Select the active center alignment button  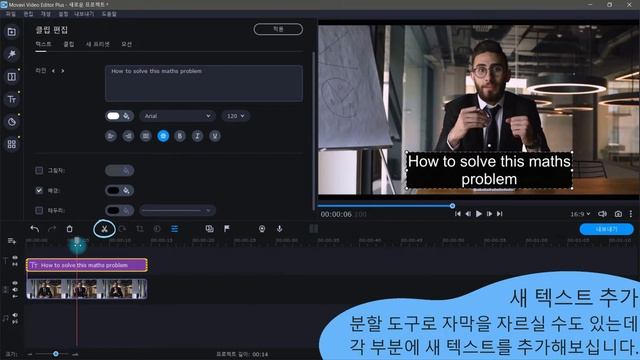(x=163, y=136)
